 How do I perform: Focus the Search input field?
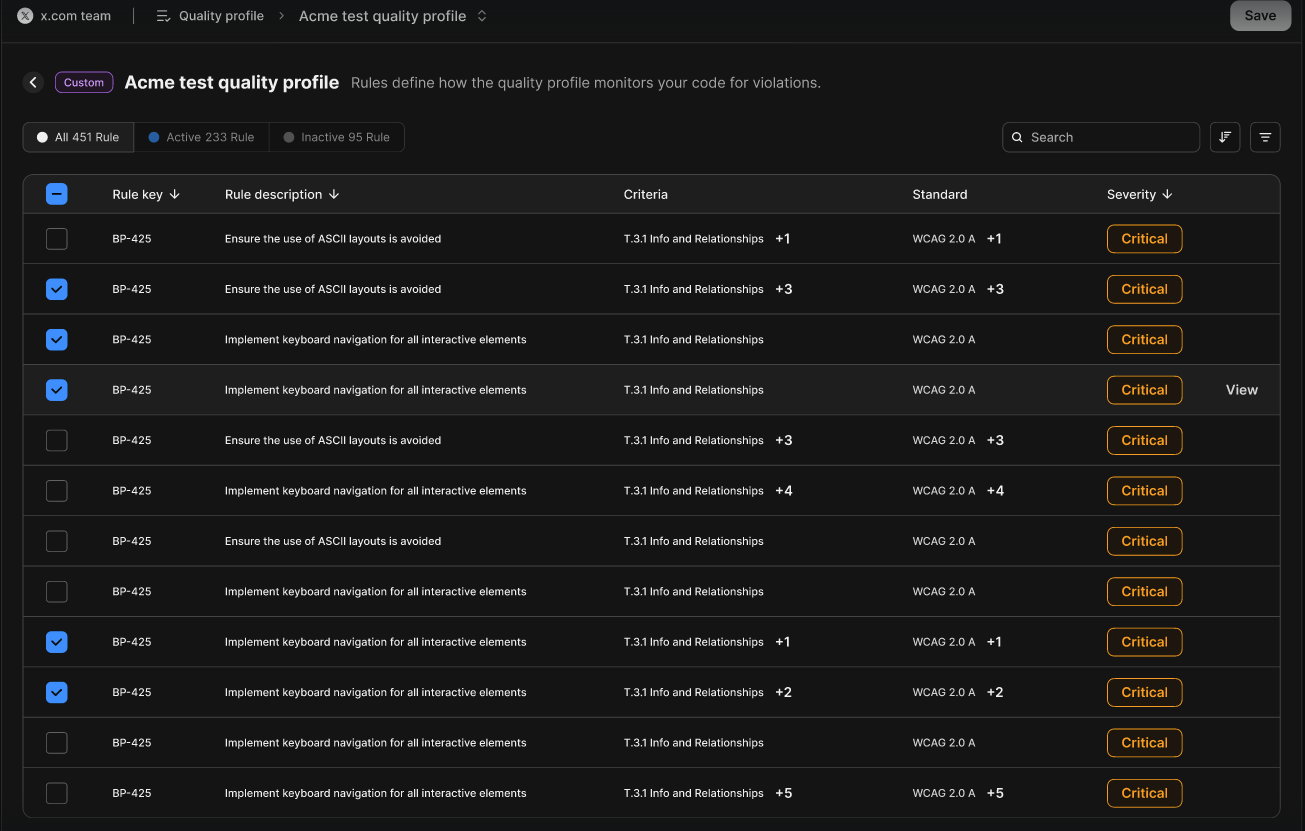(x=1101, y=137)
